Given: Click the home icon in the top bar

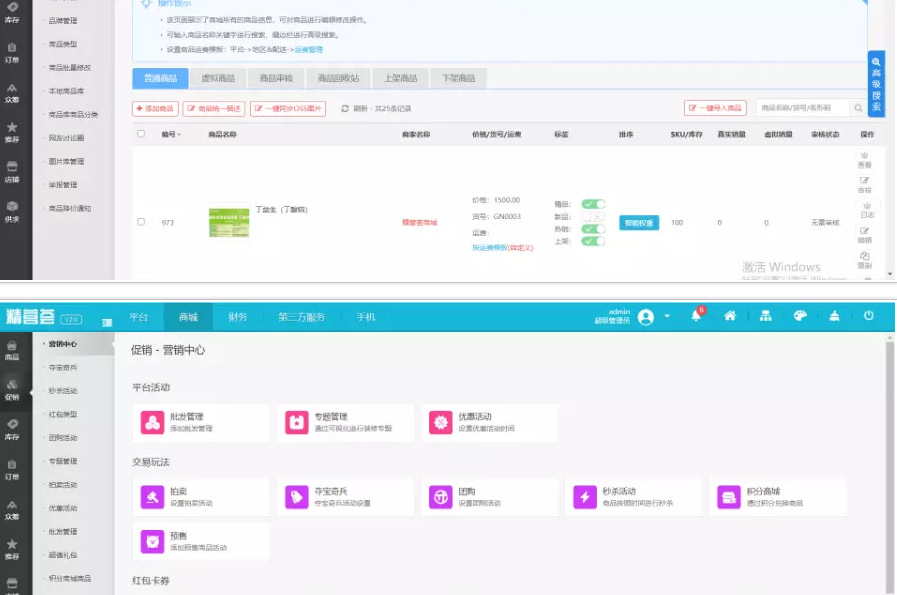Looking at the screenshot, I should [x=730, y=316].
